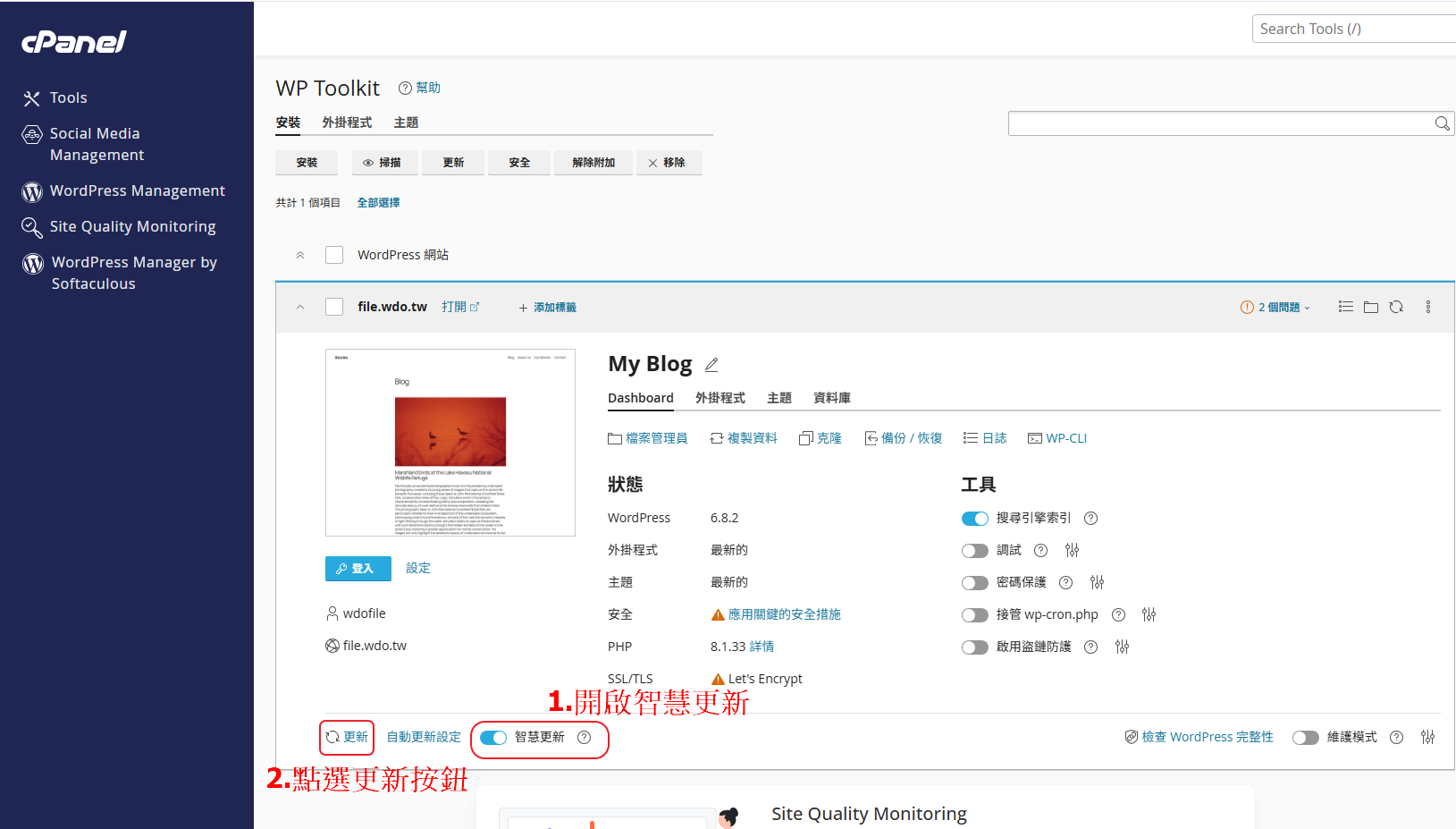Screen dimensions: 1456x829
Task: Open the 外掛程式 tab under WP Toolkit
Action: click(347, 123)
